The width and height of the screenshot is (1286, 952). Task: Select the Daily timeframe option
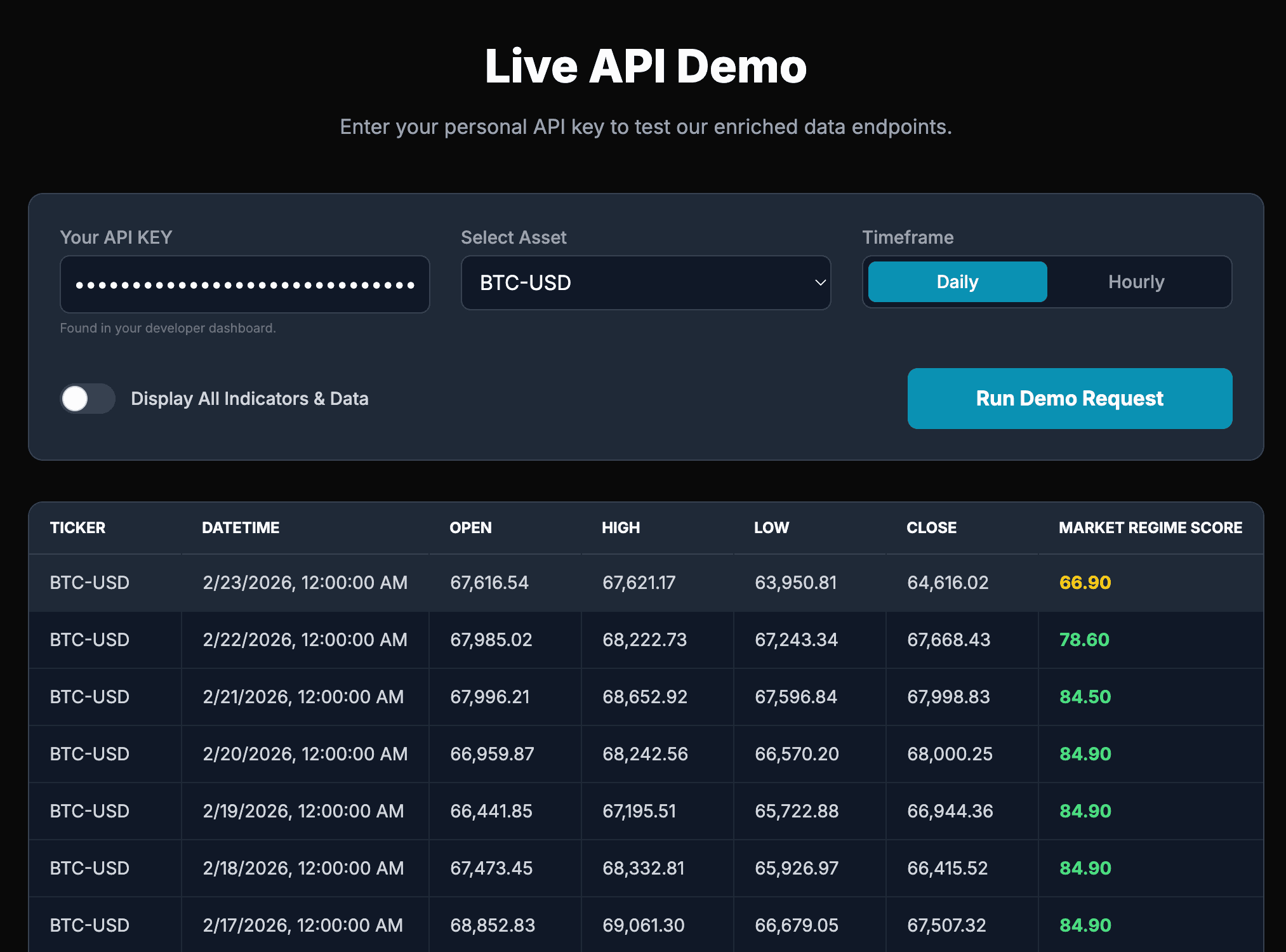[x=957, y=282]
